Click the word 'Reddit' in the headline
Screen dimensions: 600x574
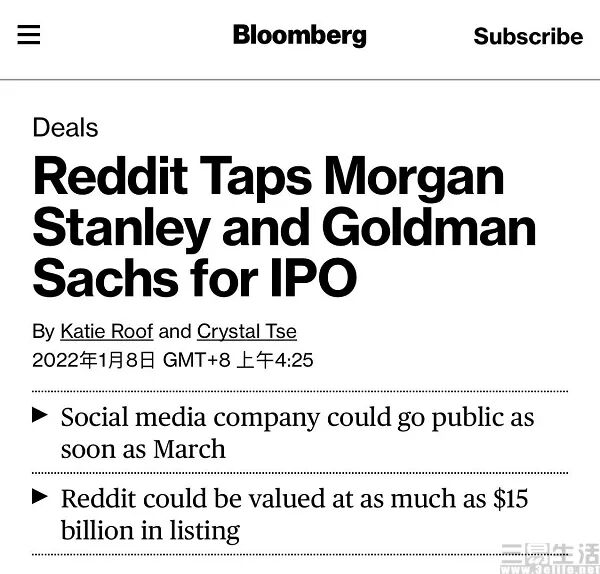(111, 176)
